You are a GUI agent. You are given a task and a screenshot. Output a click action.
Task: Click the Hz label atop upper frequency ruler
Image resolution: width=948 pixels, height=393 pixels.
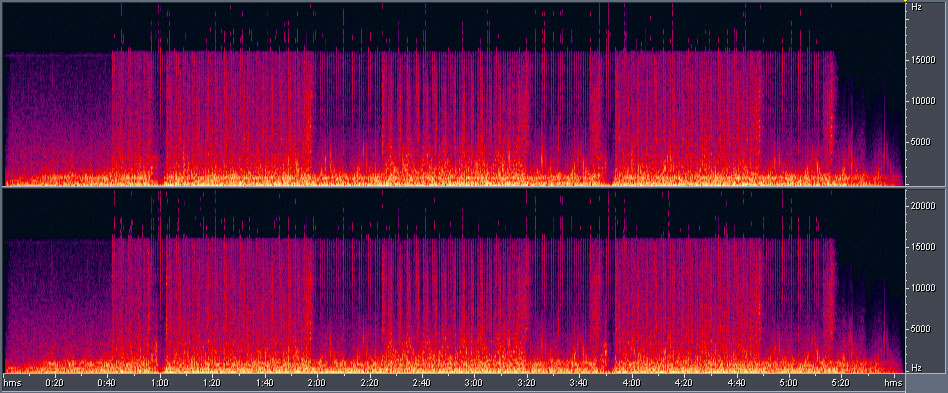(x=917, y=7)
